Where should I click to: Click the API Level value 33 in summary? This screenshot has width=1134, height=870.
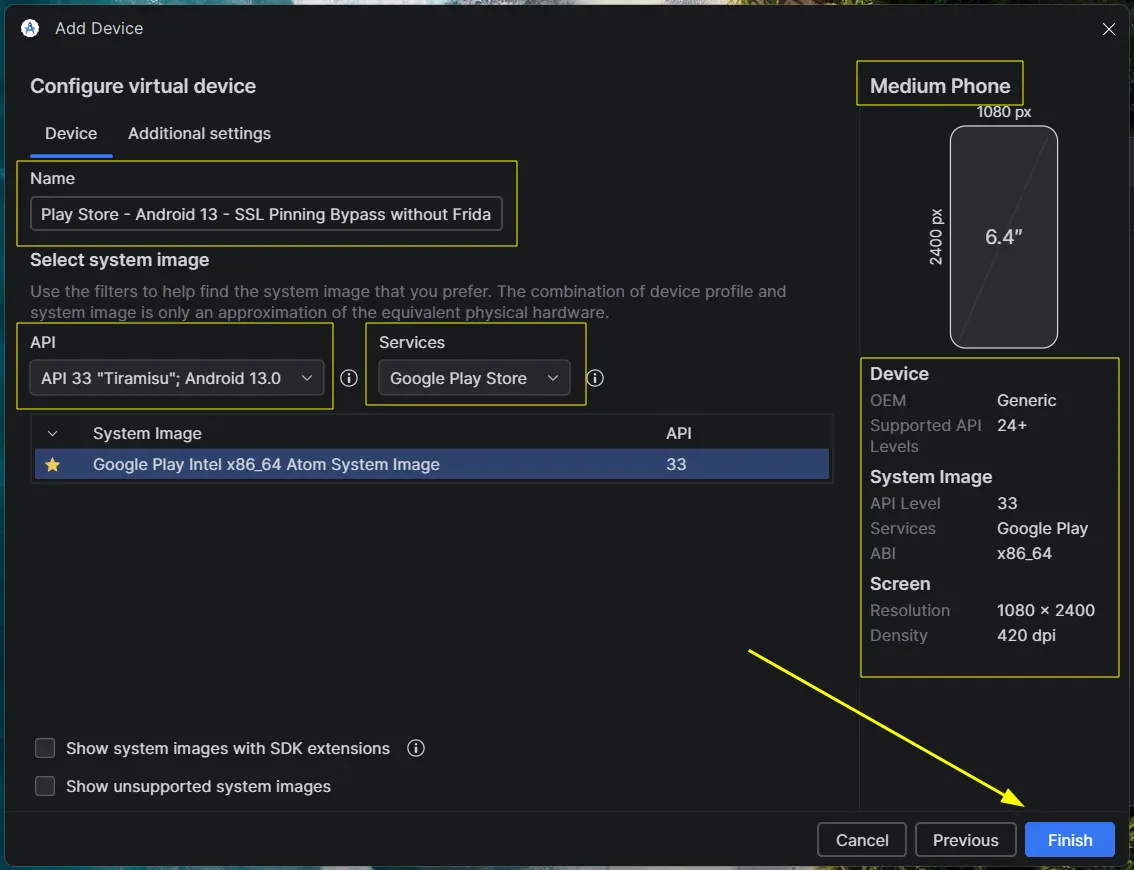click(1007, 503)
